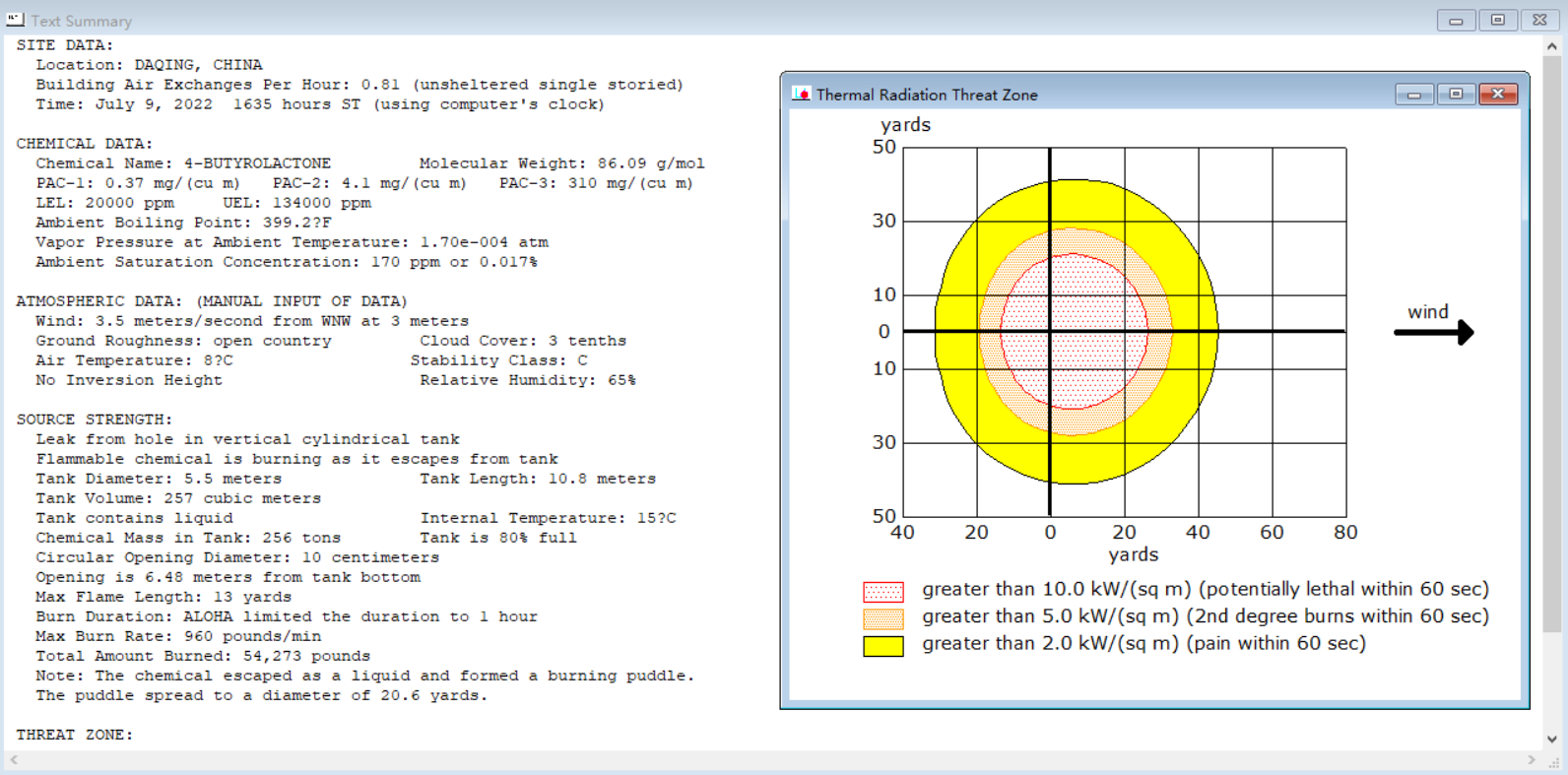
Task: Click 'Relative Humidity: 65%' text
Action: point(528,380)
